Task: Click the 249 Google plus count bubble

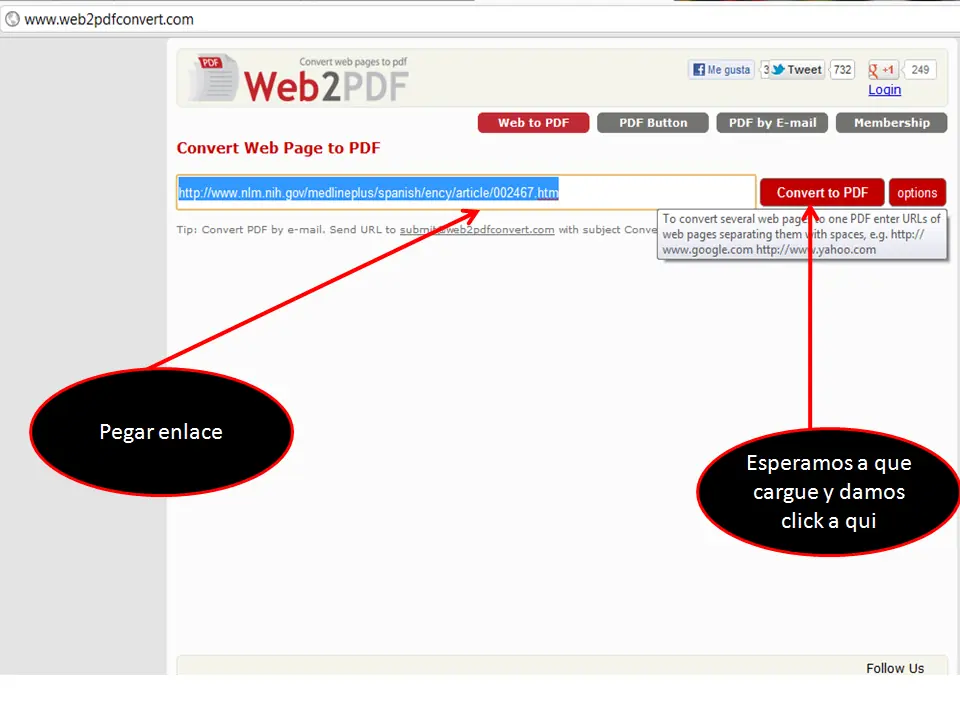Action: point(920,70)
